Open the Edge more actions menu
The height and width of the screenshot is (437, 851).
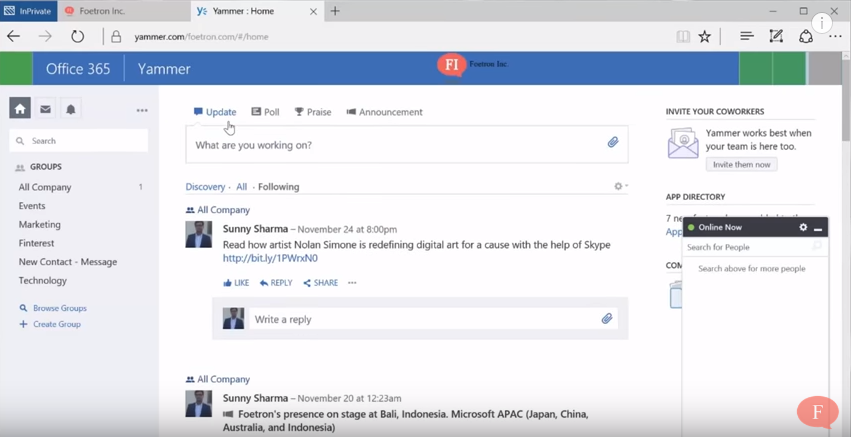coord(835,36)
